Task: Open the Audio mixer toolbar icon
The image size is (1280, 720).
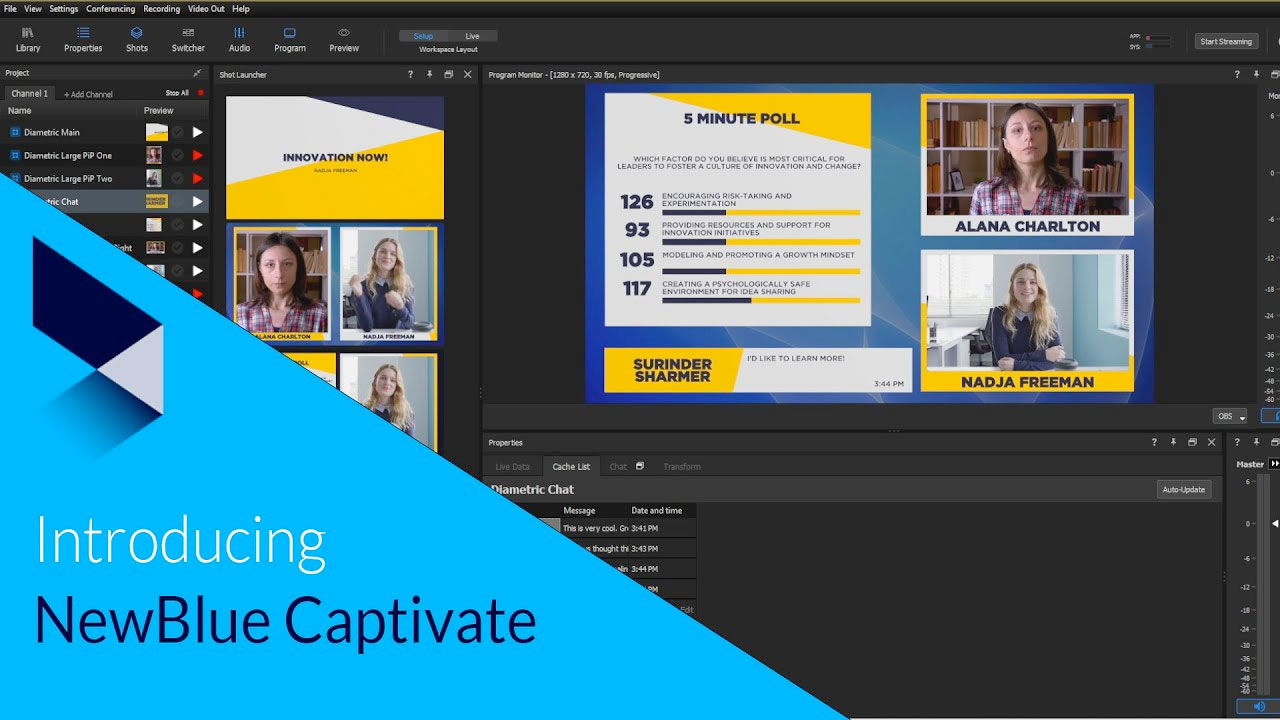Action: point(239,39)
